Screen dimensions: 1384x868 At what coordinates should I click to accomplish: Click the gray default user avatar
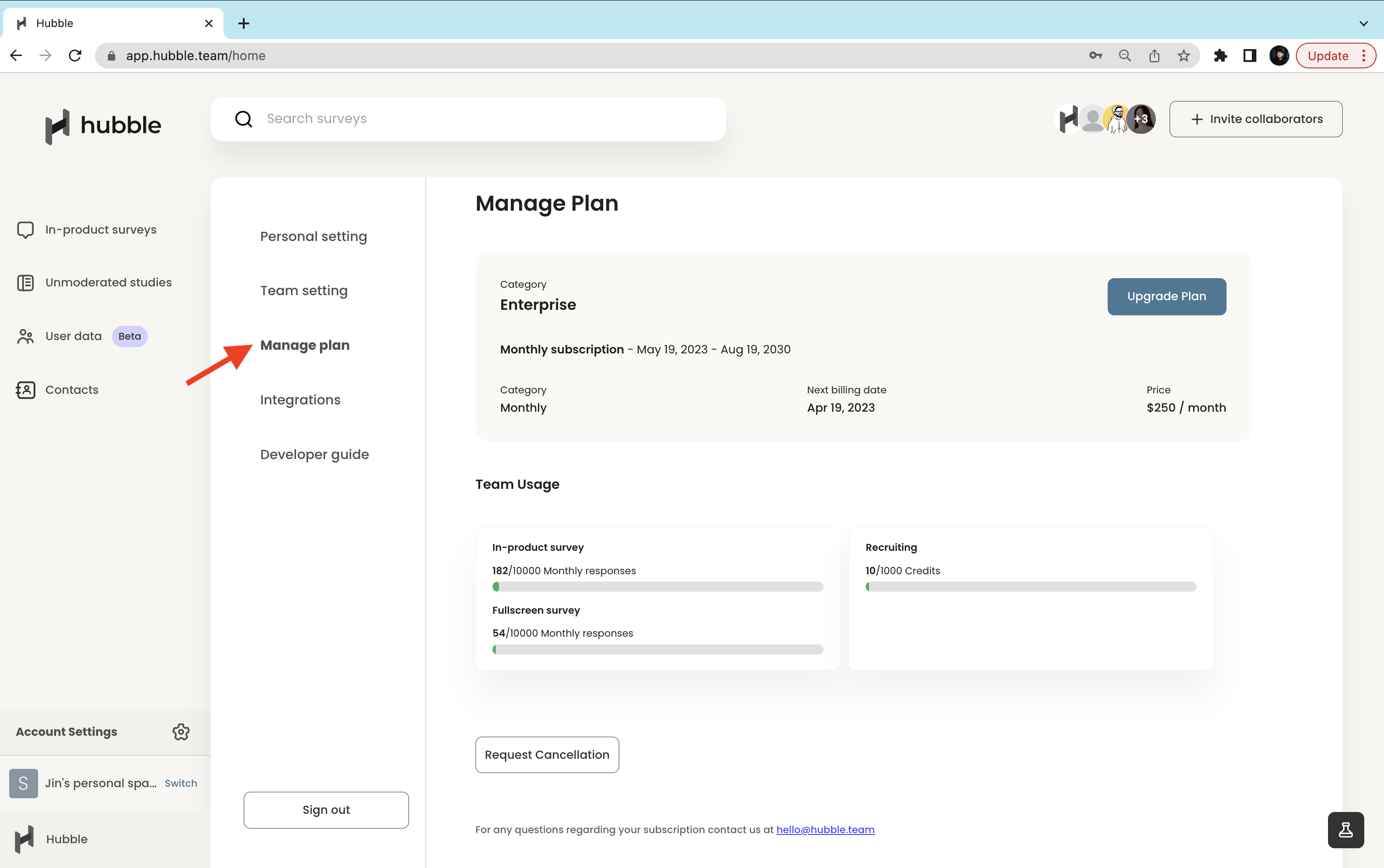click(x=1093, y=119)
